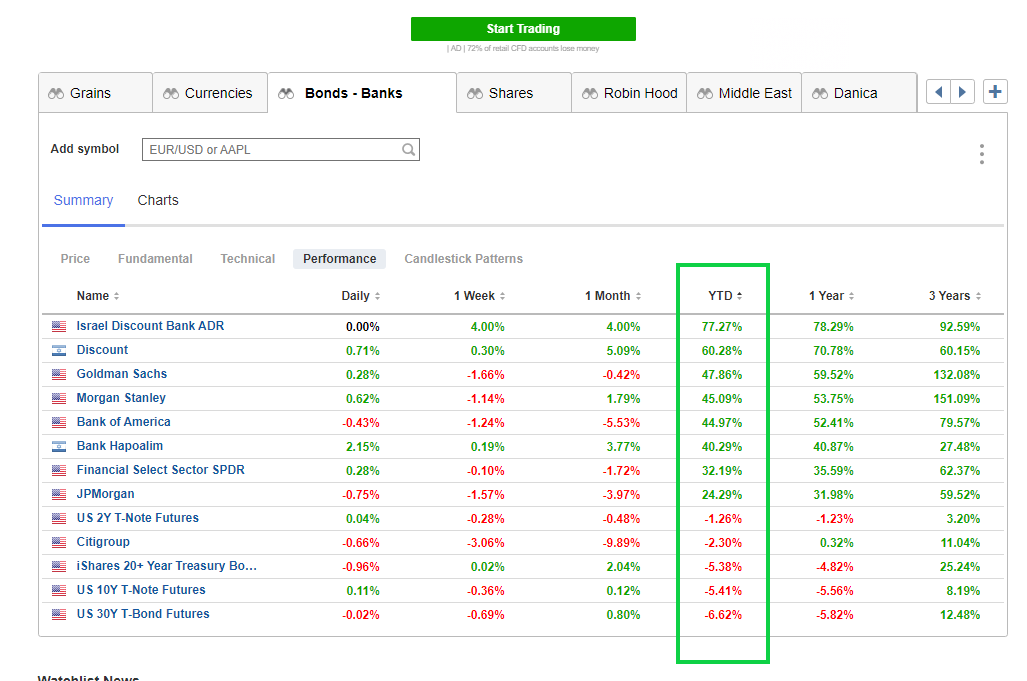
Task: Click US flag beside US 10Y T-Note Futures
Action: pyautogui.click(x=59, y=591)
